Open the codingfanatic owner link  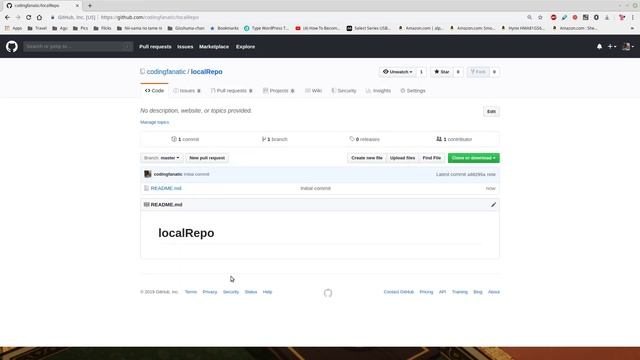click(166, 71)
